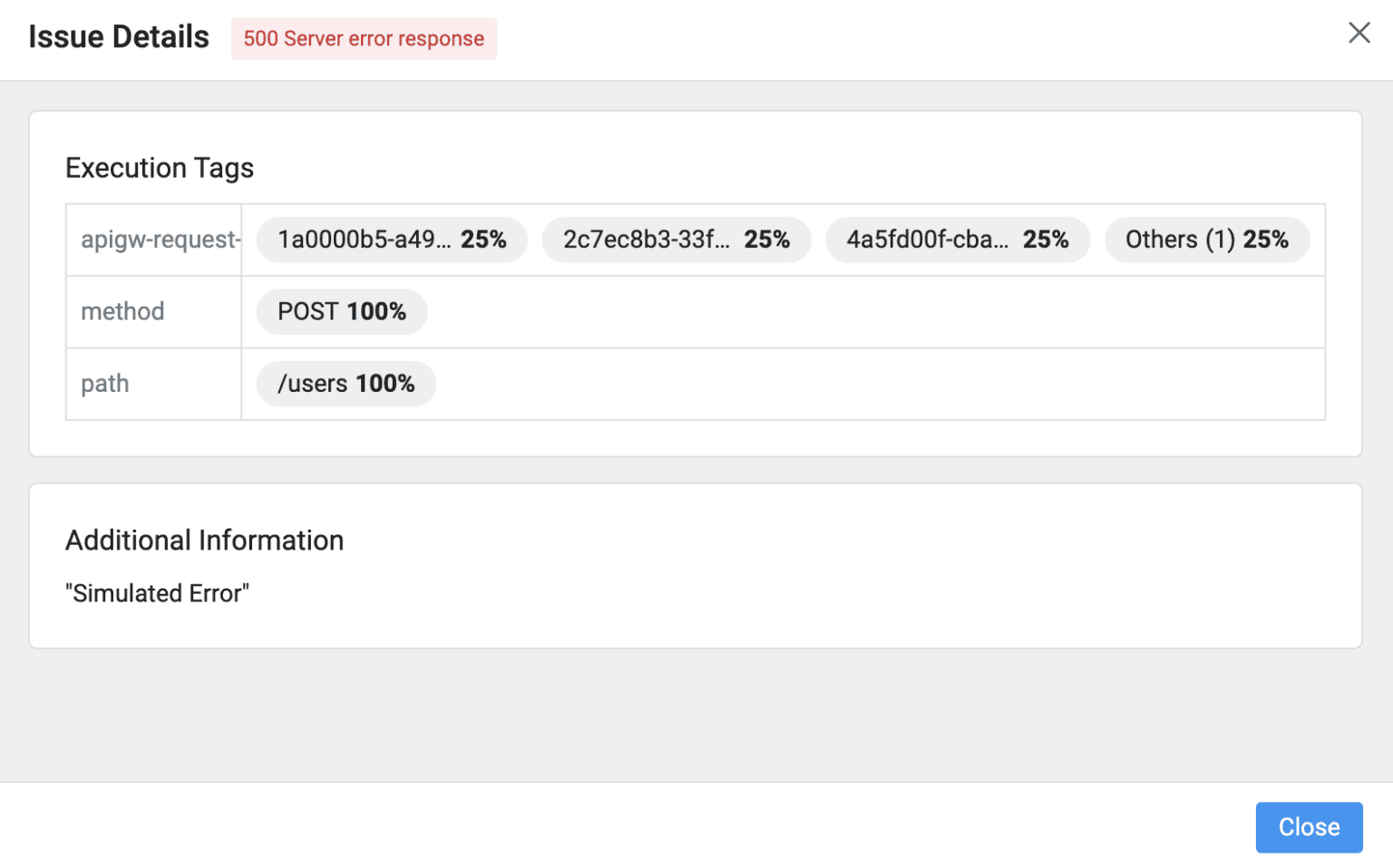Select the 2c7ec8b3-33f request tag chip
This screenshot has width=1393, height=868.
point(677,239)
